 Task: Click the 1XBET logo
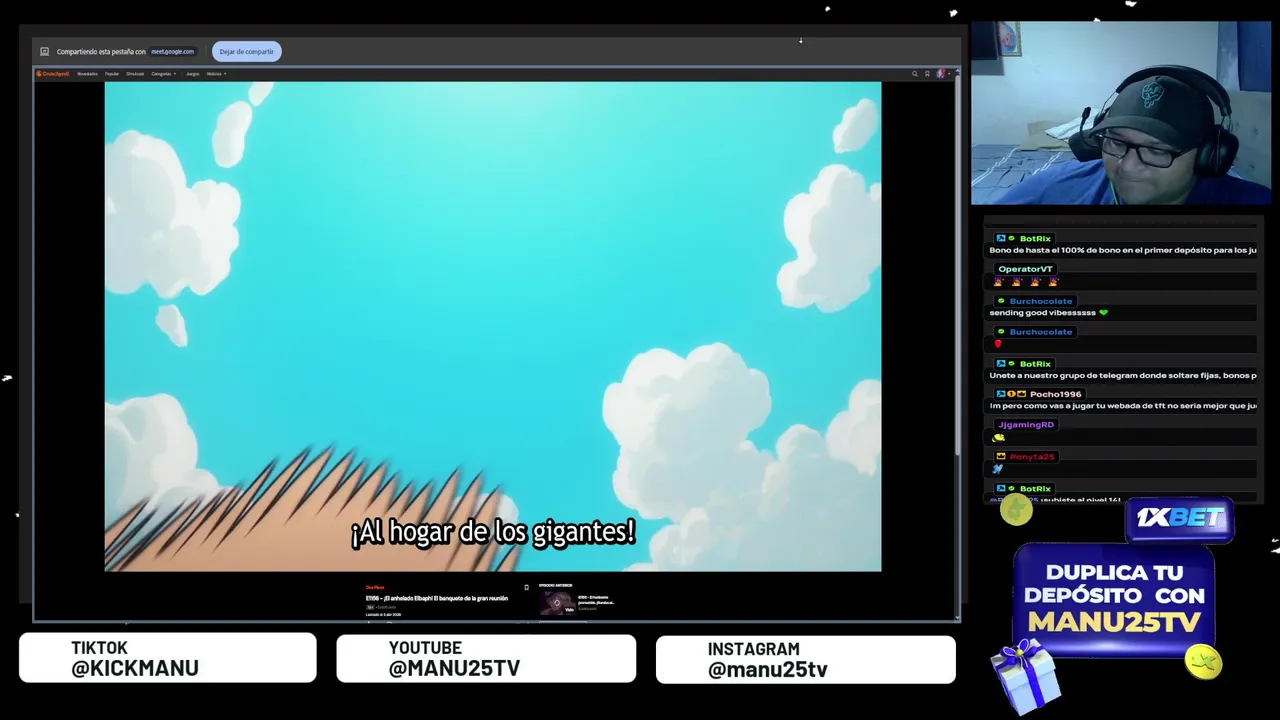(x=1180, y=518)
